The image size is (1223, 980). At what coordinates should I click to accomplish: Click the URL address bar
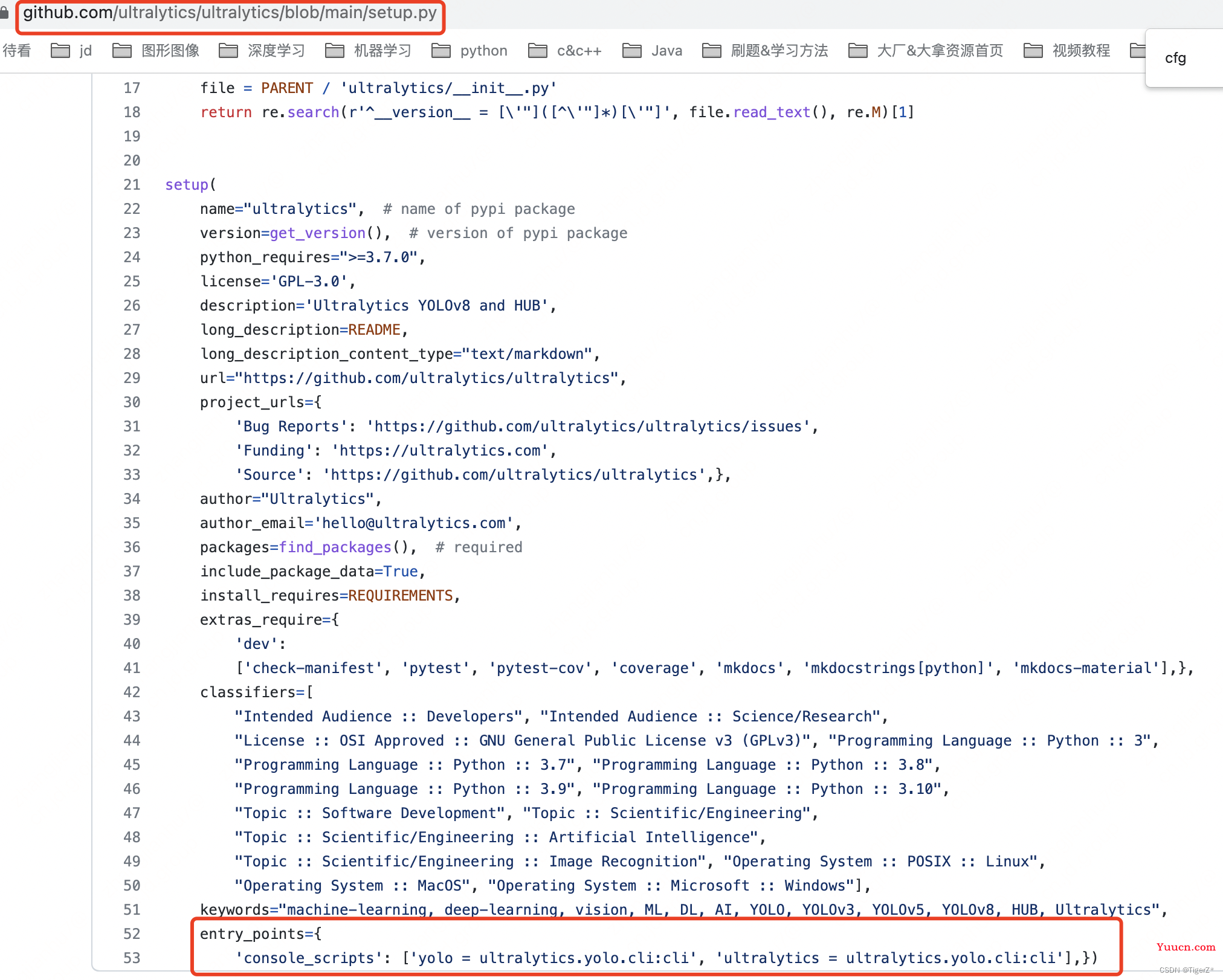coord(230,13)
